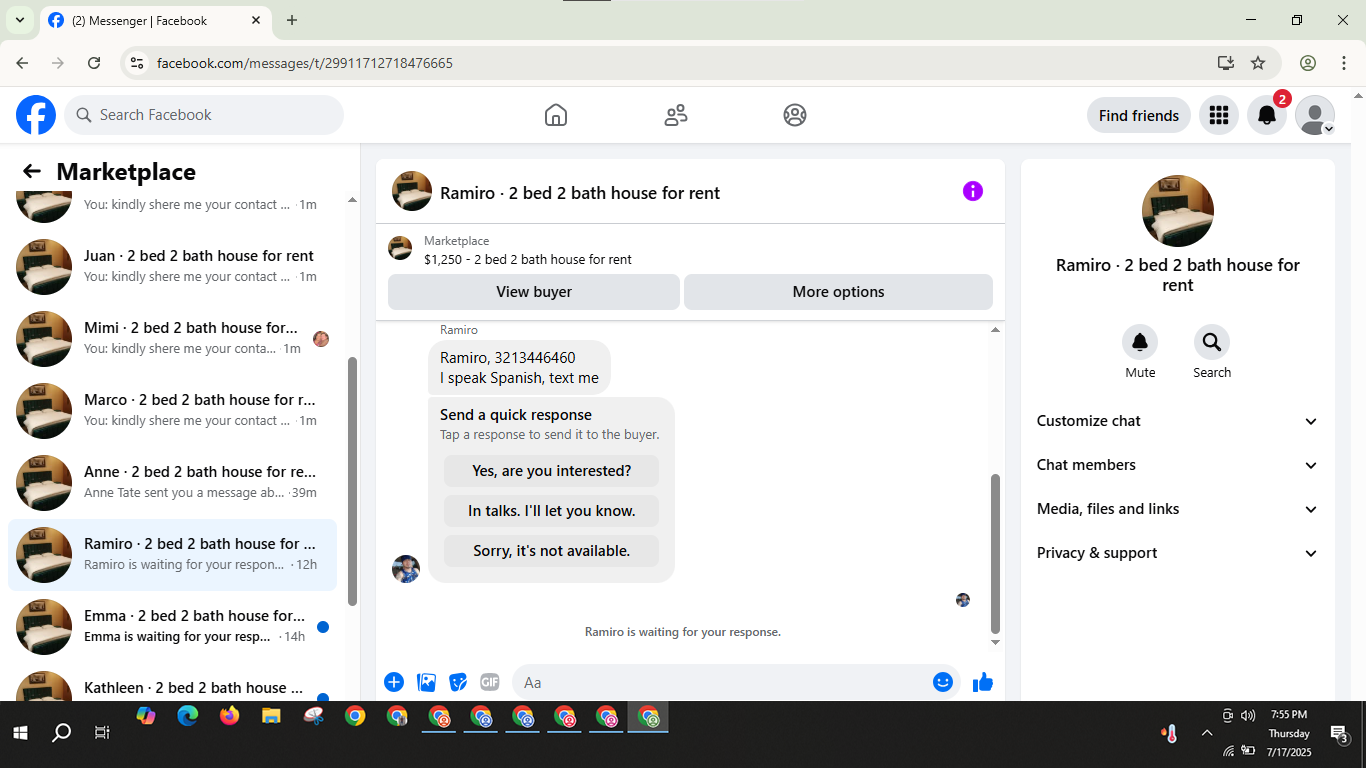The image size is (1366, 768).
Task: Open Juan's conversation in the list
Action: pyautogui.click(x=172, y=267)
